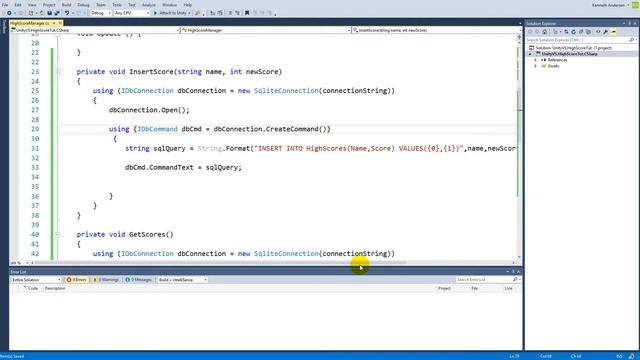Click Refresh icon in Solution Explorer
The height and width of the screenshot is (360, 640).
573,32
